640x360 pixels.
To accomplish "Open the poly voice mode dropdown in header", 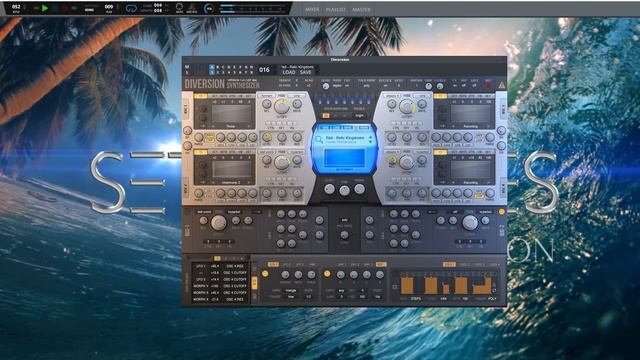I will click(366, 86).
